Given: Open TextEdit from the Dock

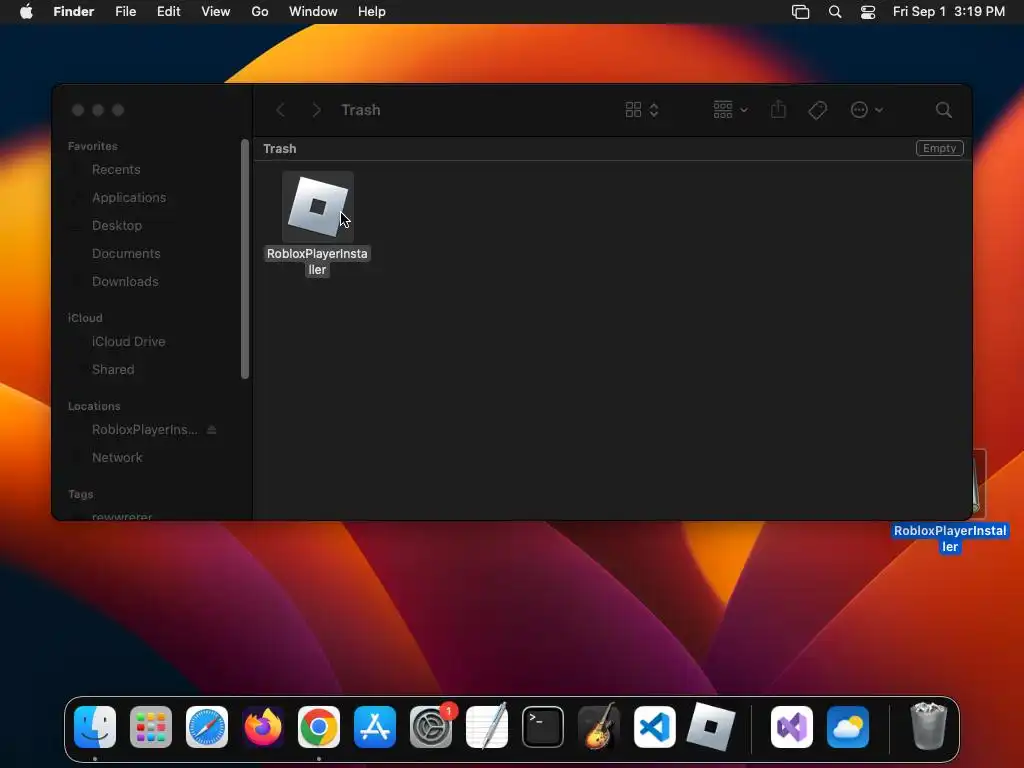Looking at the screenshot, I should coord(487,726).
